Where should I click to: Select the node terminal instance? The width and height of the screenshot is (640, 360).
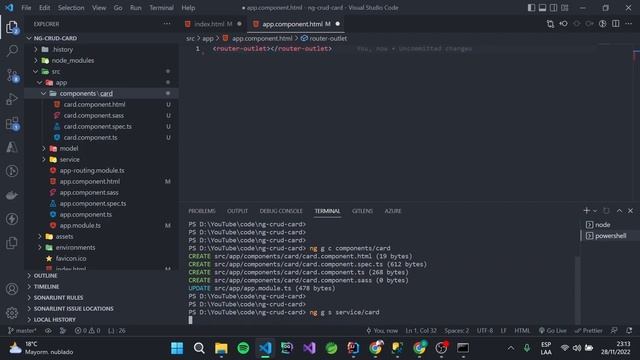click(x=602, y=224)
